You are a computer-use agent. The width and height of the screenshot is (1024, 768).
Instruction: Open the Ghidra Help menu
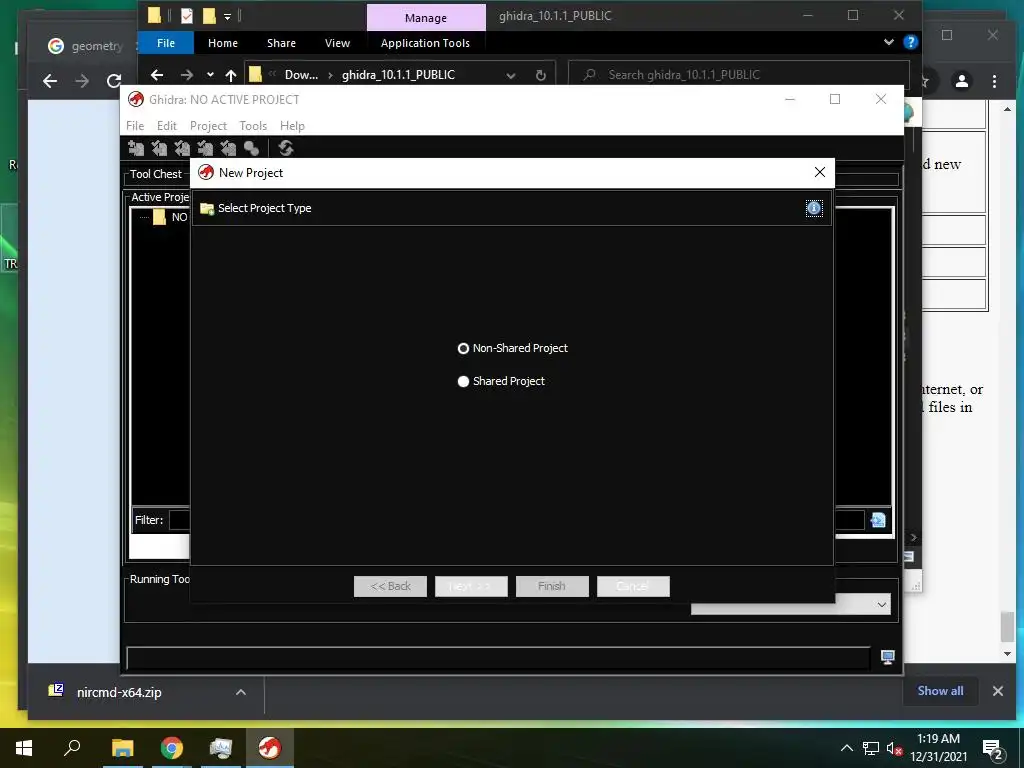pos(292,125)
